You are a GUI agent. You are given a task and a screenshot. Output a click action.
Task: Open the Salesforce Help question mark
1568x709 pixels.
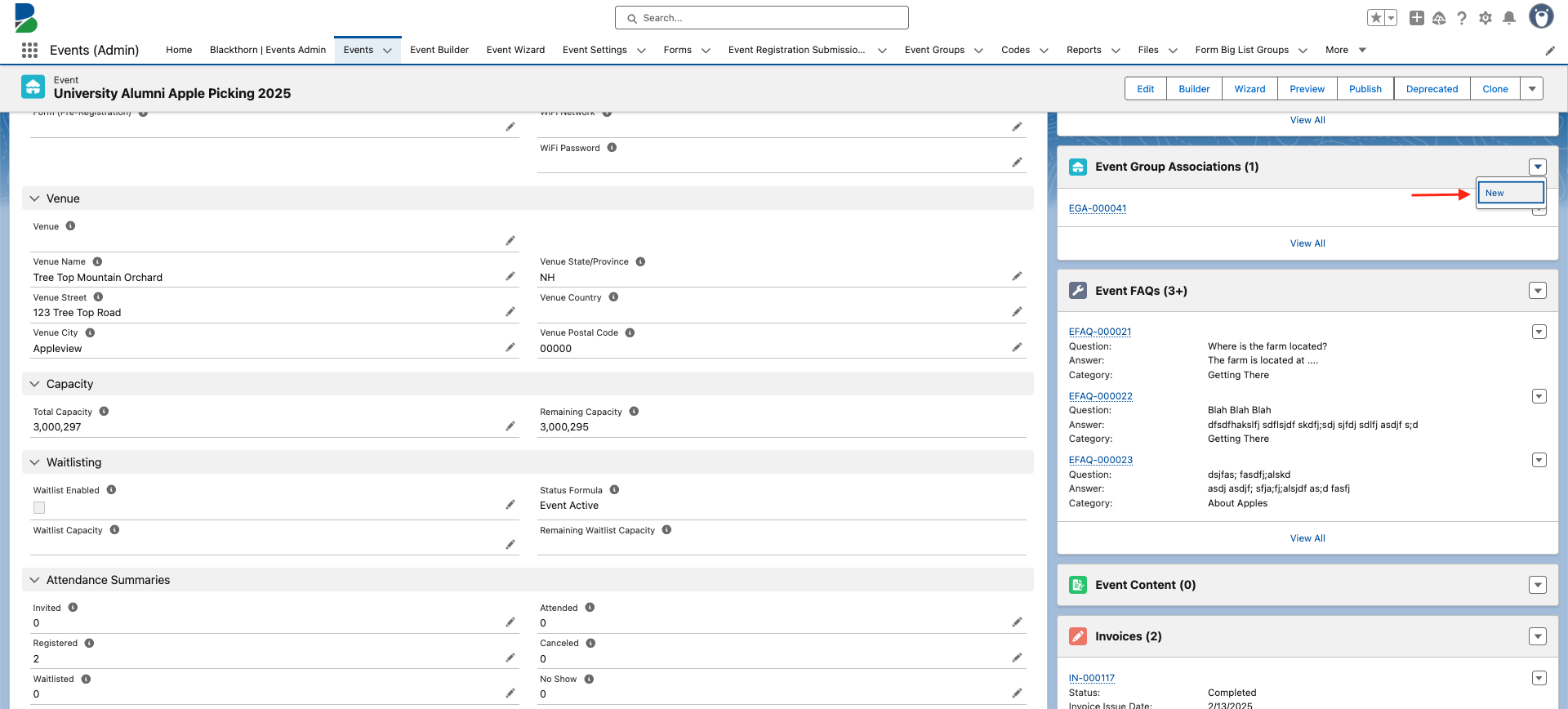1462,18
